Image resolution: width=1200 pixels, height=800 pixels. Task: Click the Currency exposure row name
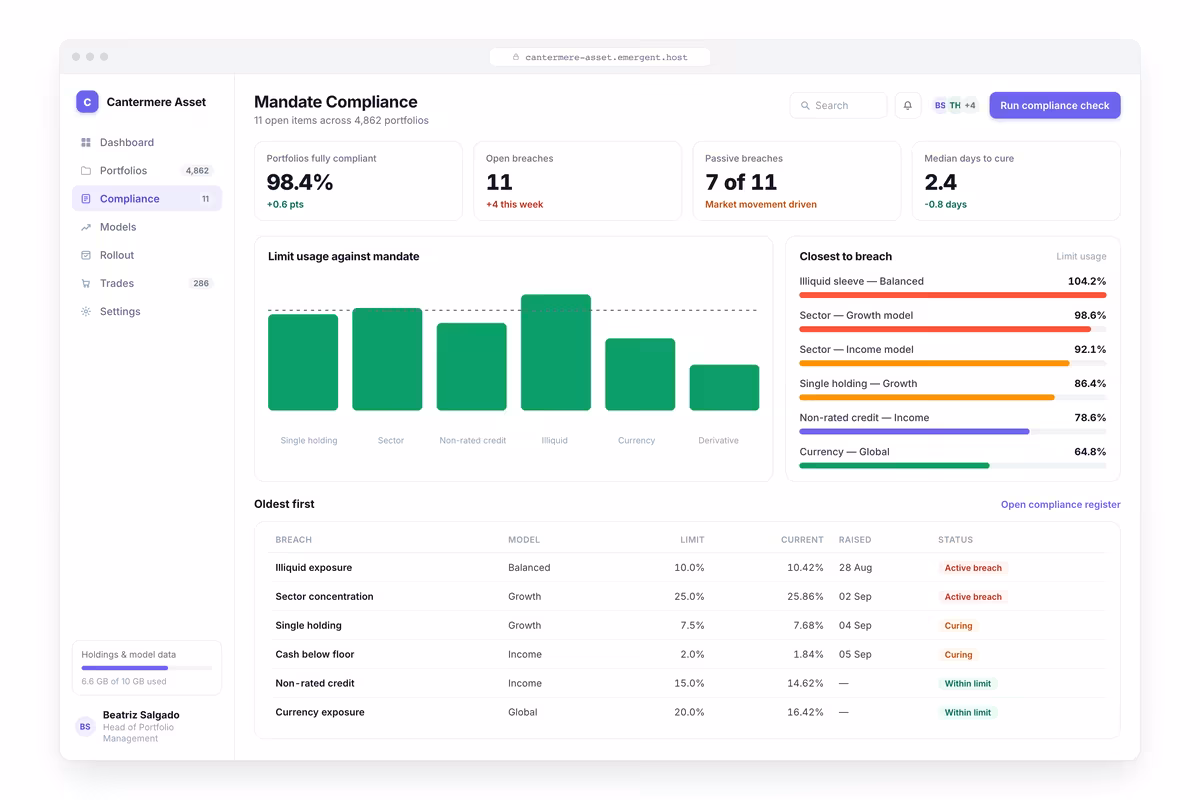[320, 713]
